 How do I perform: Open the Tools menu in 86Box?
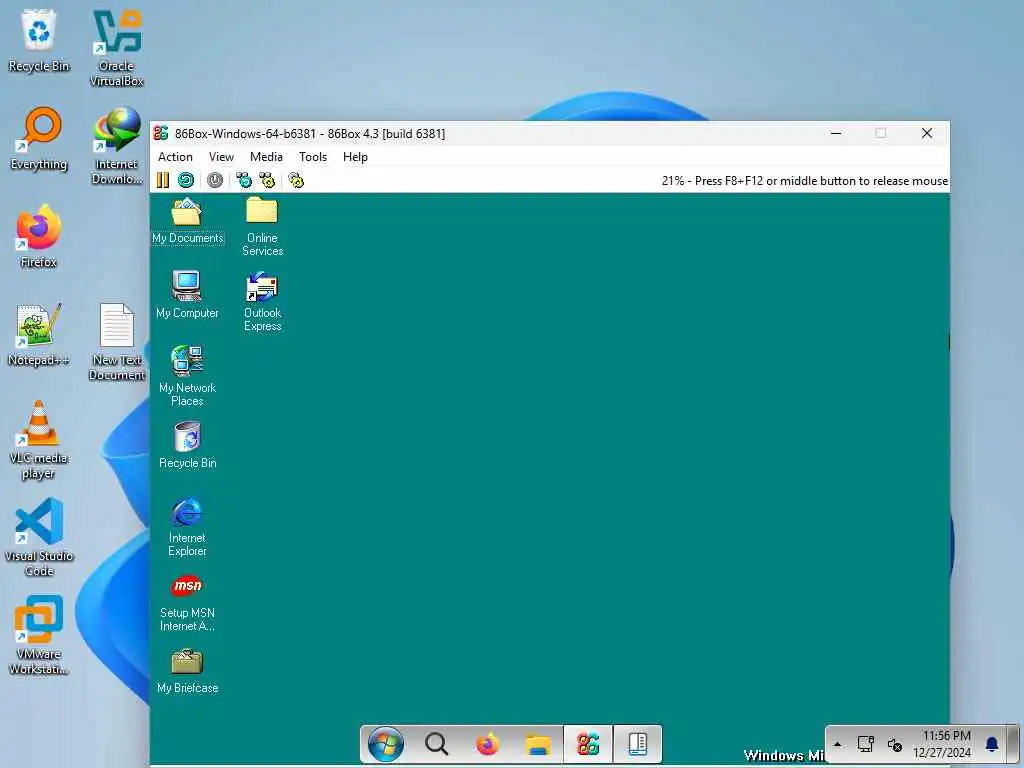(x=313, y=157)
